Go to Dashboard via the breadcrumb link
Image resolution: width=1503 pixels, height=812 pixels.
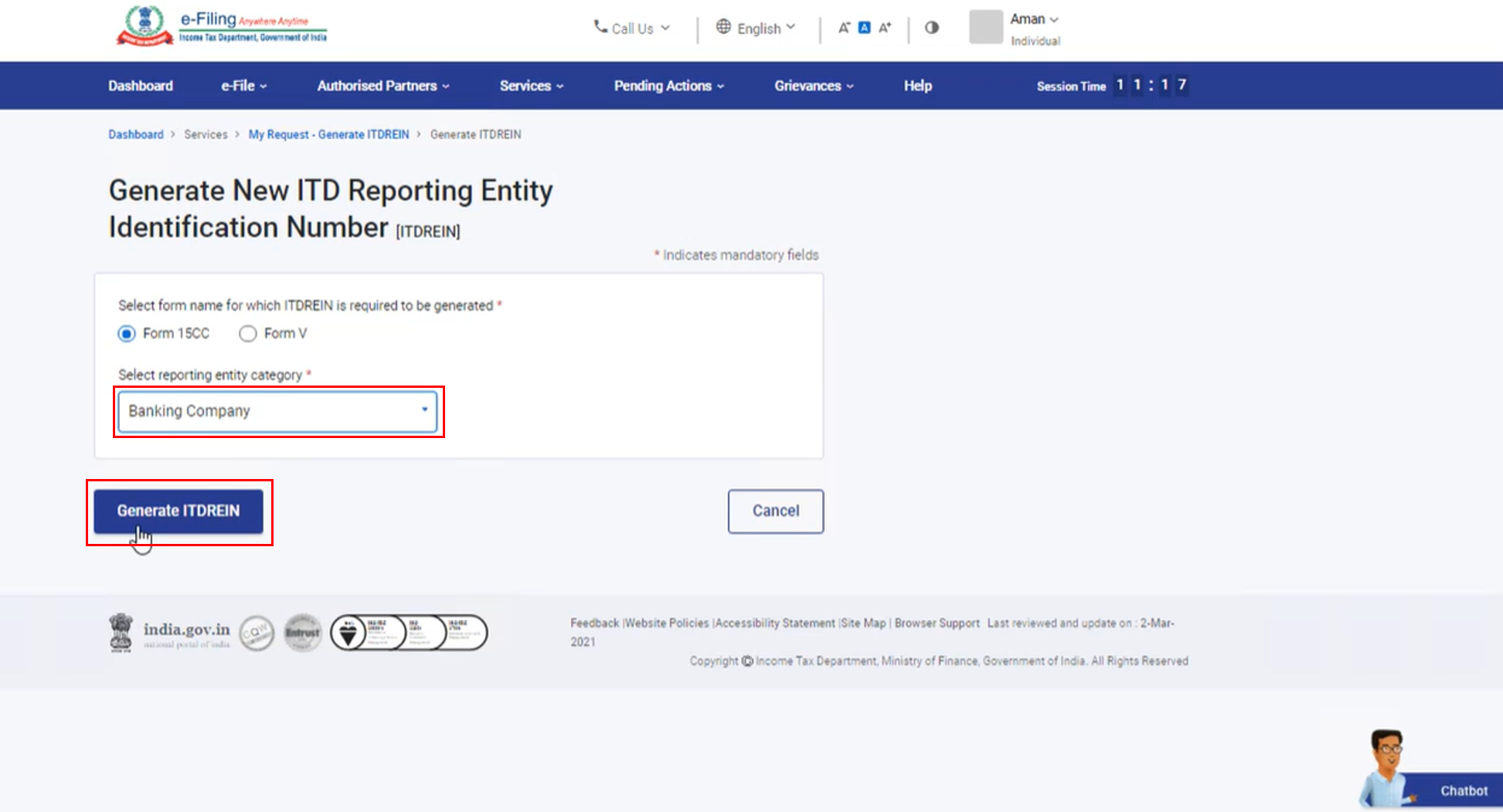[x=136, y=134]
